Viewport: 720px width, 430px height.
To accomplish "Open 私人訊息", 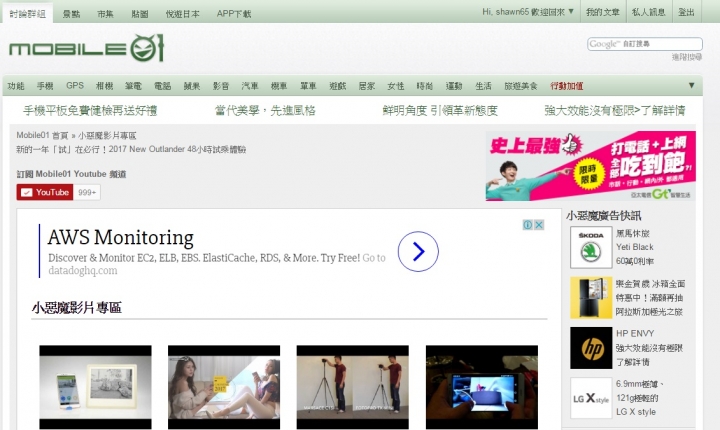I will pyautogui.click(x=649, y=12).
